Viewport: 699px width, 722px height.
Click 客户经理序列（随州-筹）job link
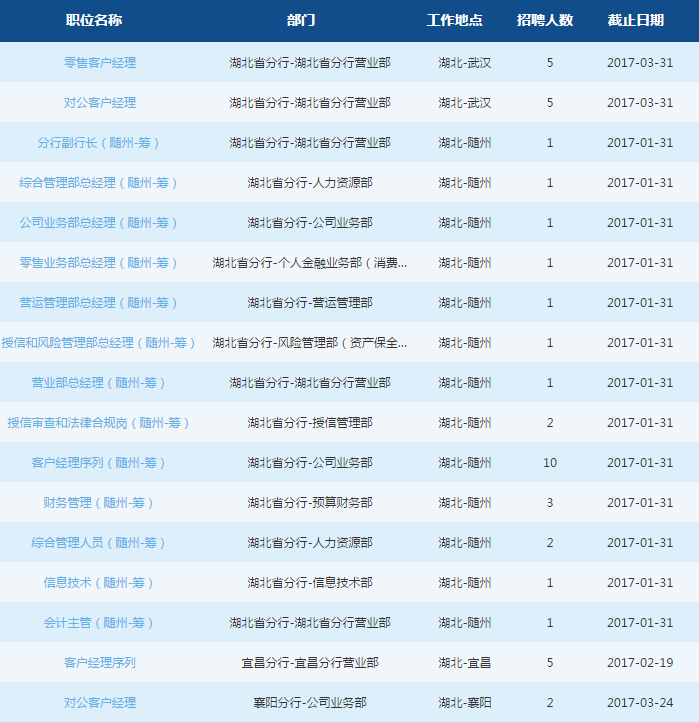(99, 463)
